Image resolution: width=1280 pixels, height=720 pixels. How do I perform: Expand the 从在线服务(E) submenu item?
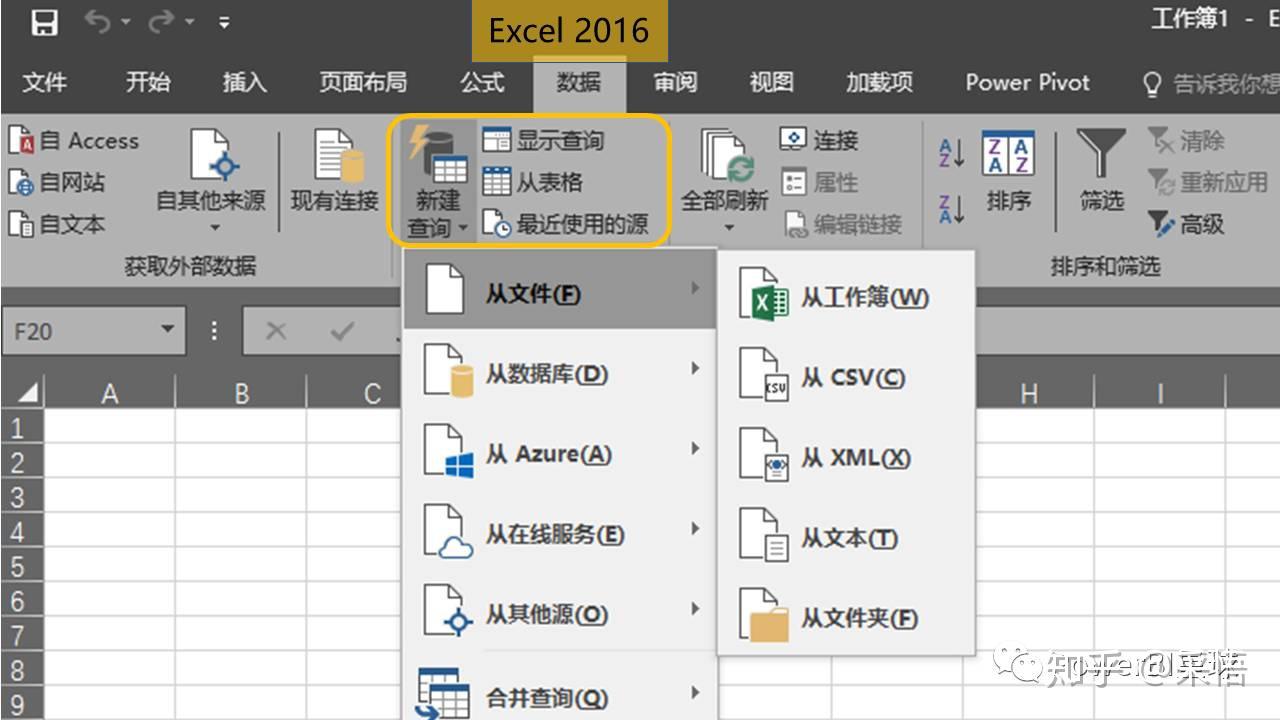pyautogui.click(x=560, y=534)
